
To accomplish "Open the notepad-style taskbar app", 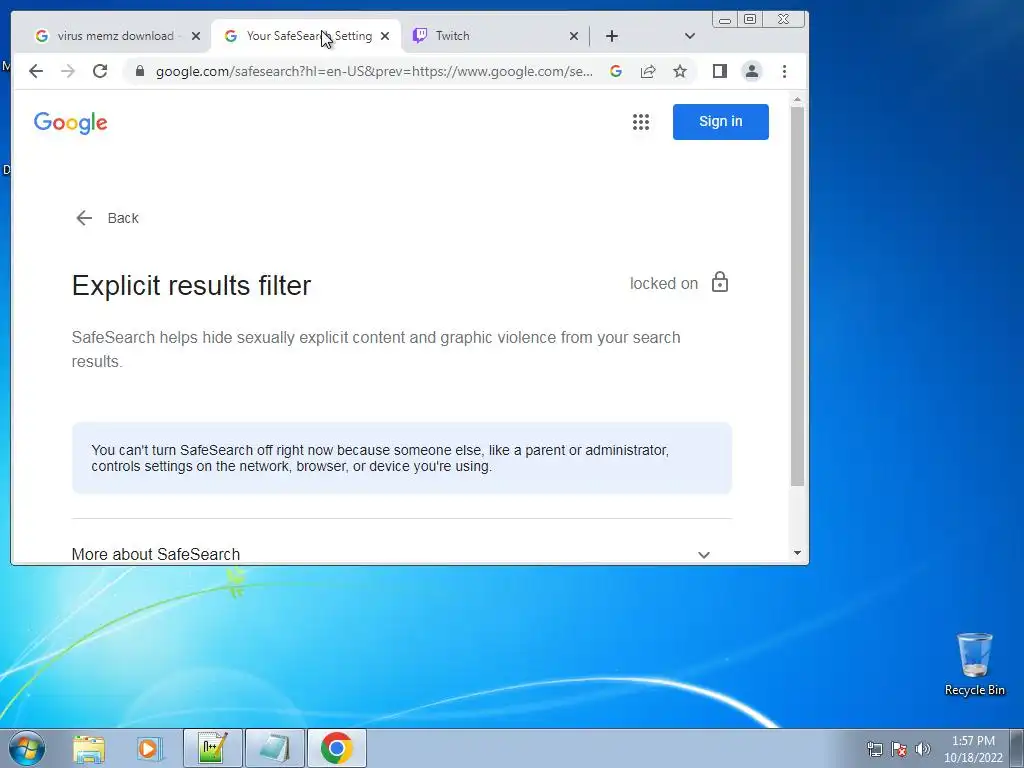I will tap(274, 748).
